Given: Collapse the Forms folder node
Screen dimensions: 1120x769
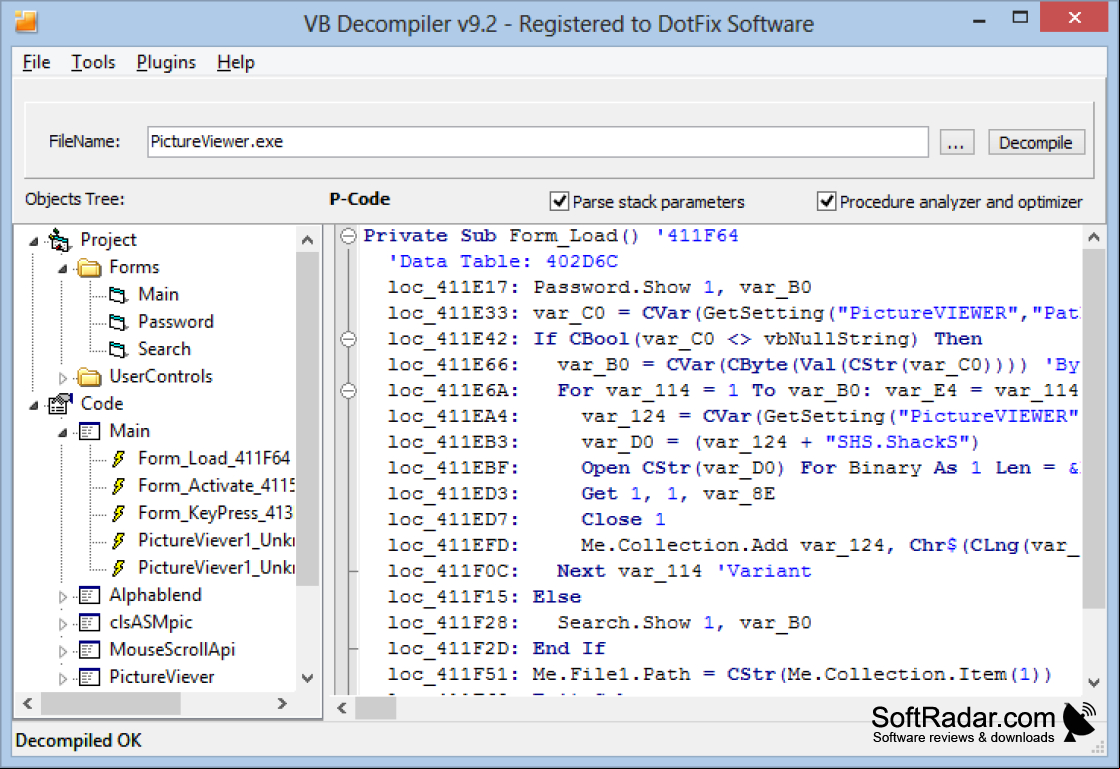Looking at the screenshot, I should pyautogui.click(x=63, y=268).
